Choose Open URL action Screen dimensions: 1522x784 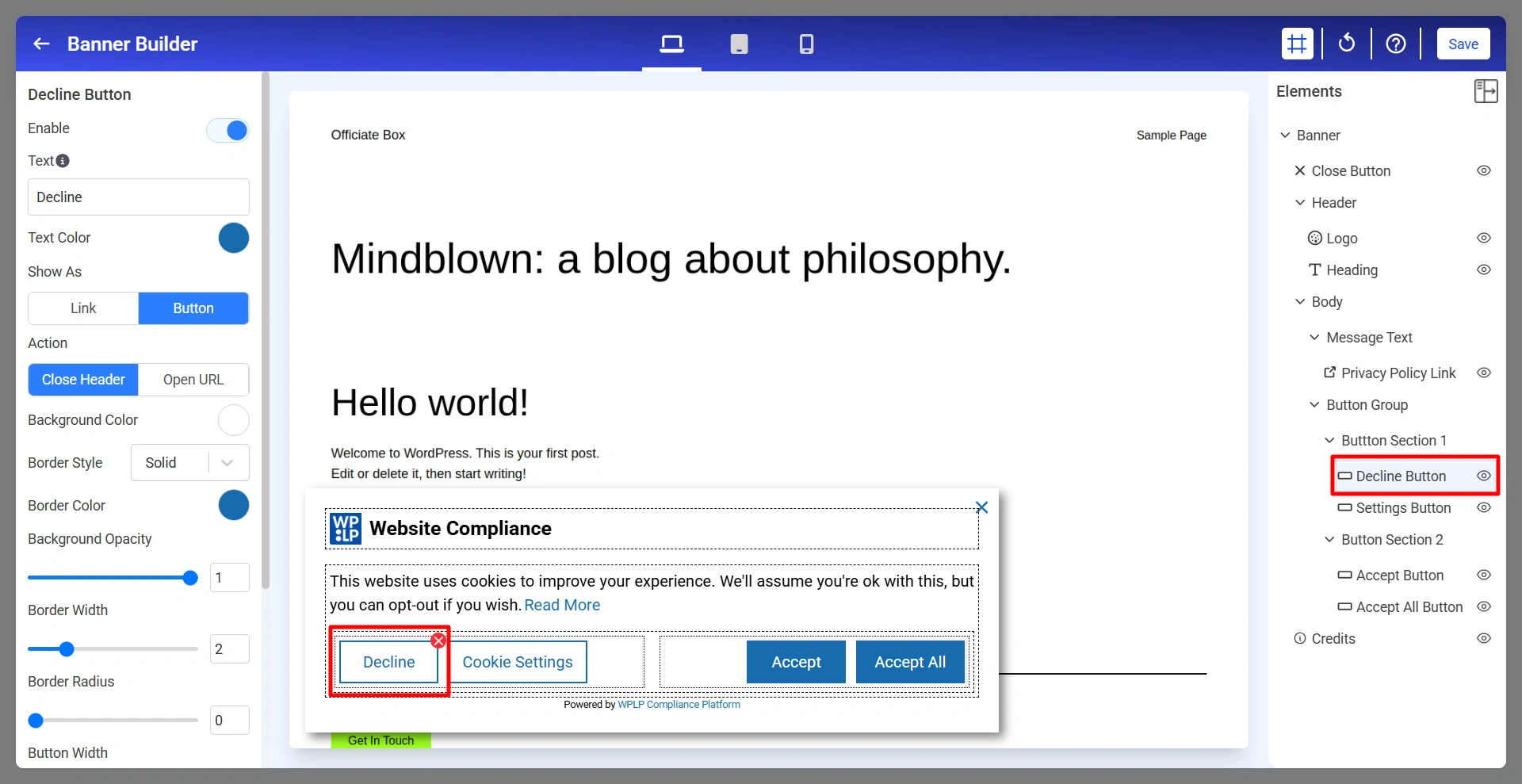[193, 380]
